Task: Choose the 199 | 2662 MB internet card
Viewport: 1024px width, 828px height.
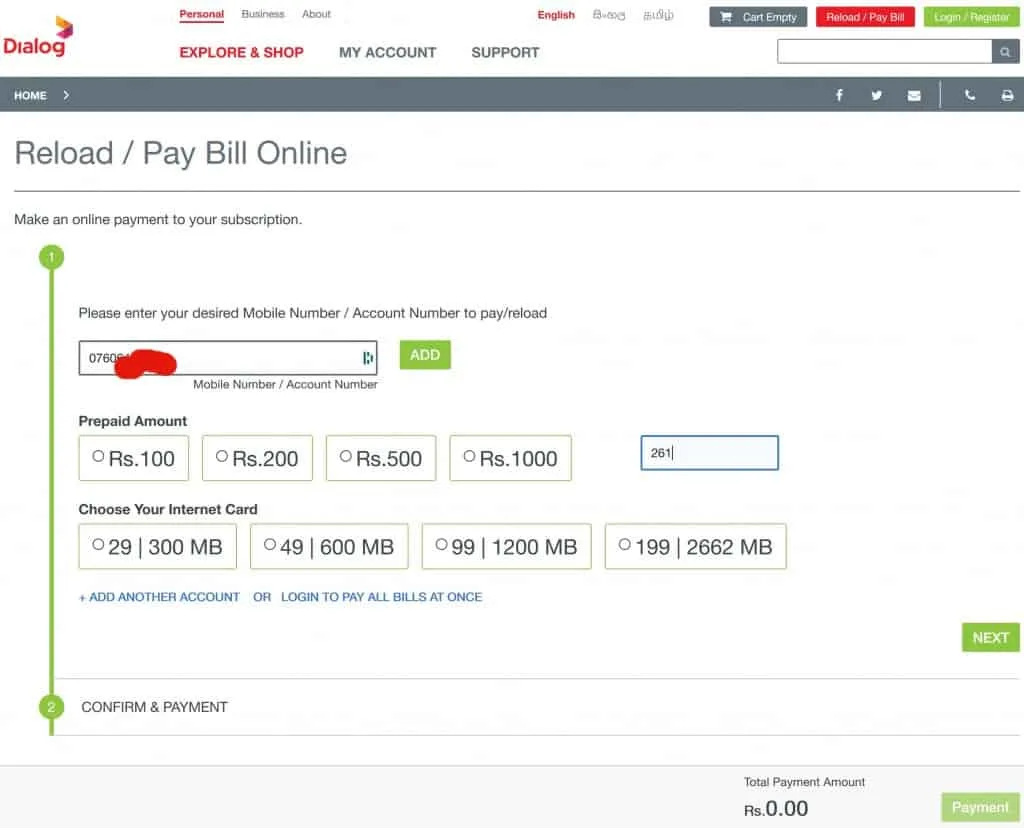Action: 625,545
